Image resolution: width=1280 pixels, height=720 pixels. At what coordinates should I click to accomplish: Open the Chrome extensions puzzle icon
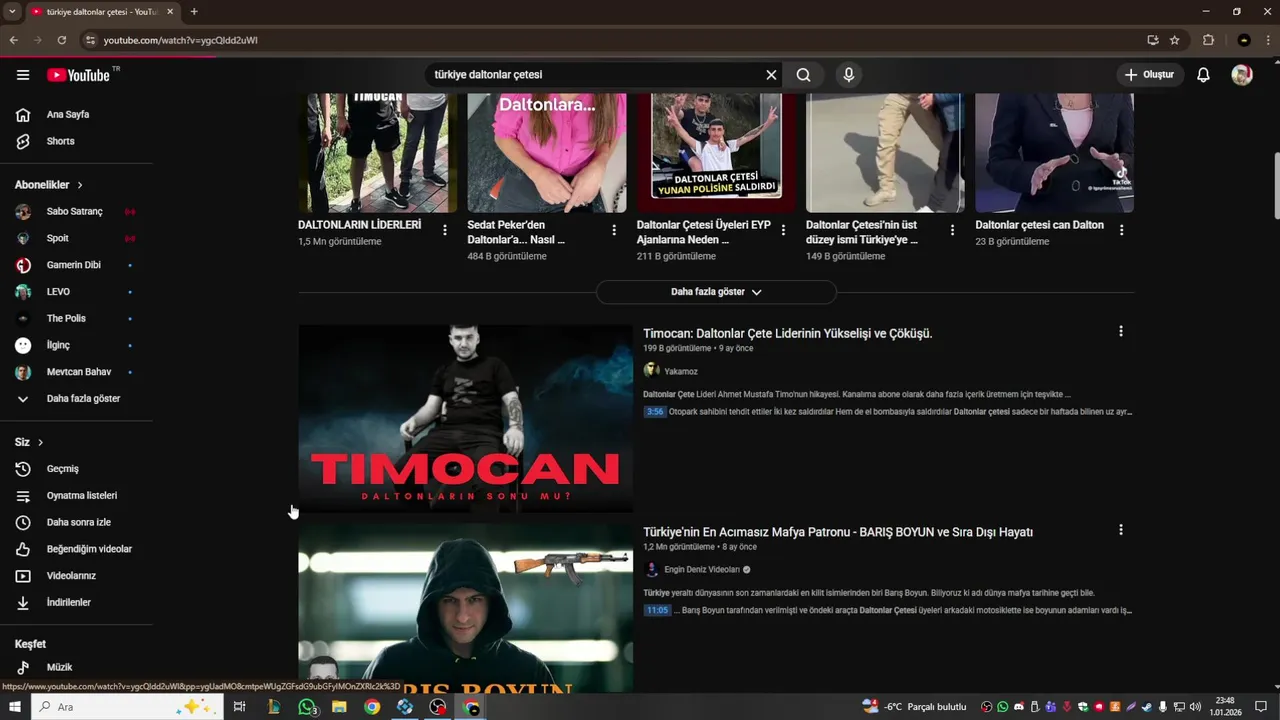pyautogui.click(x=1208, y=40)
